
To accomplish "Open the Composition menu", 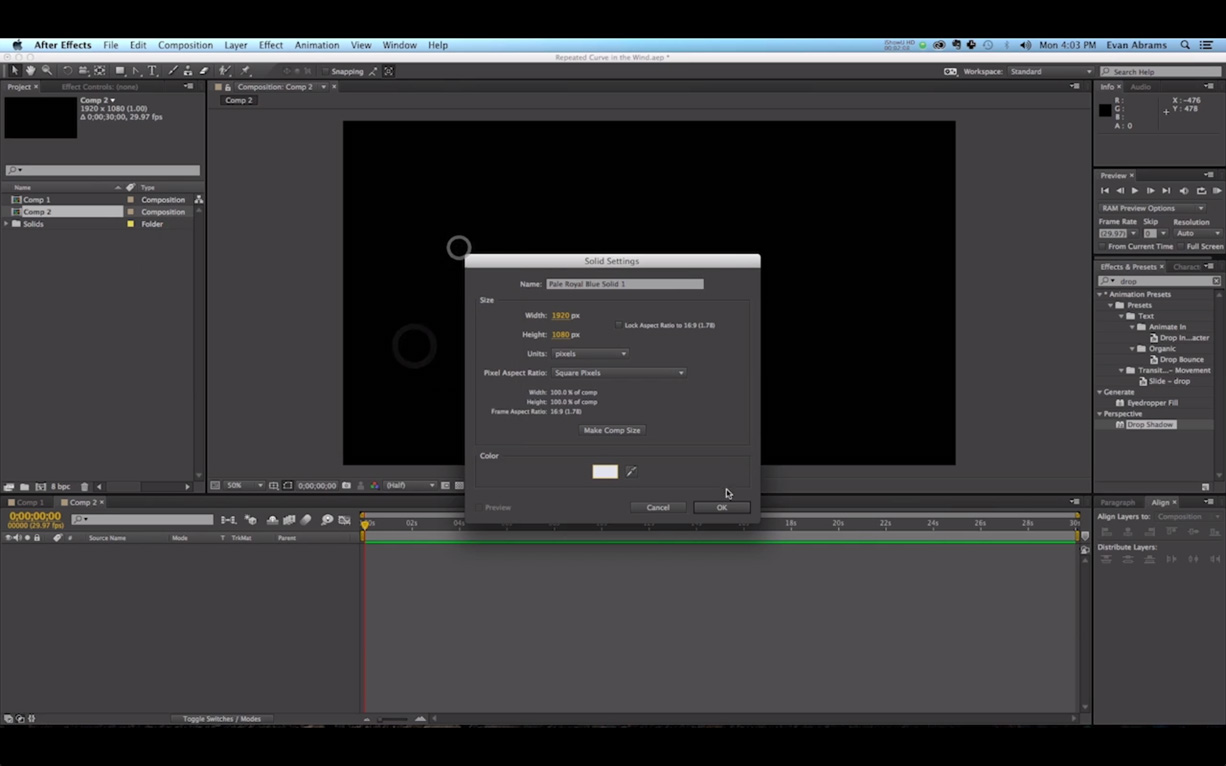I will [x=185, y=44].
